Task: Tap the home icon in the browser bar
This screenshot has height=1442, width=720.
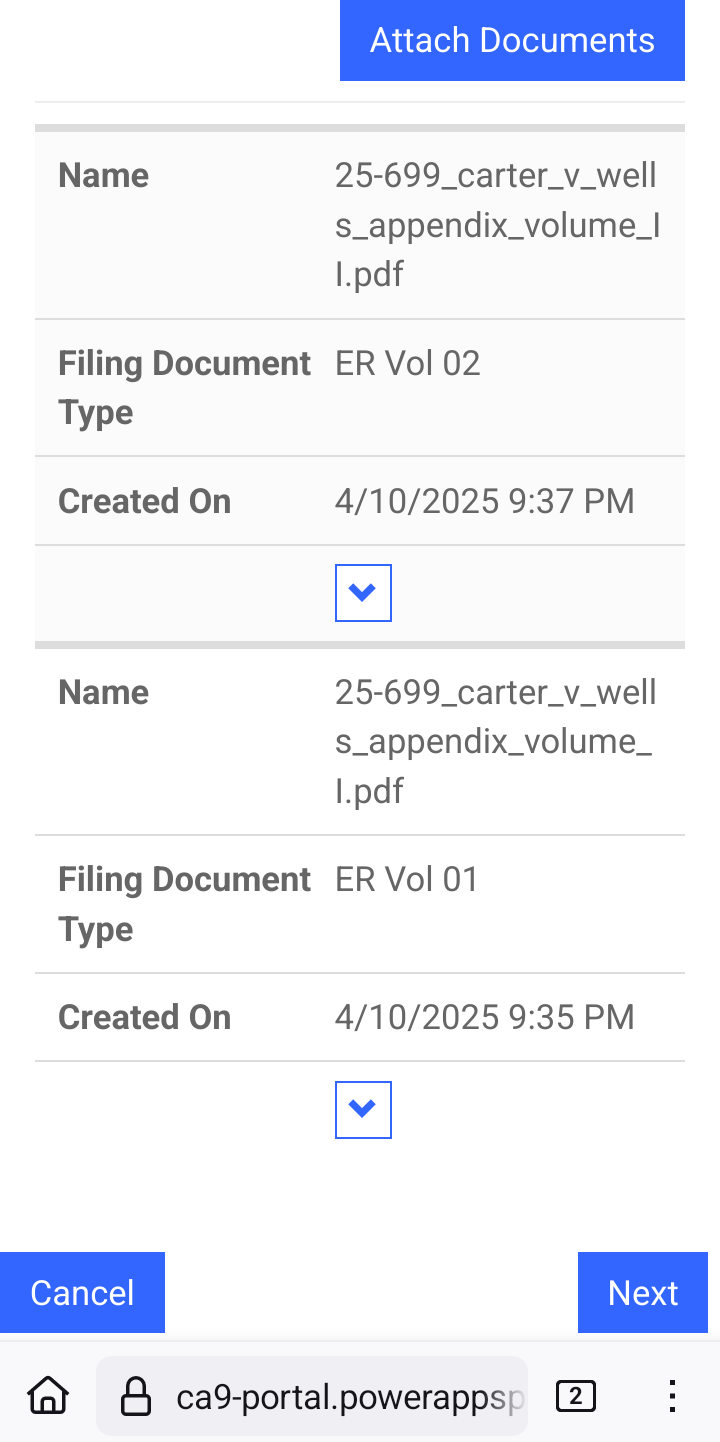Action: (x=47, y=1396)
